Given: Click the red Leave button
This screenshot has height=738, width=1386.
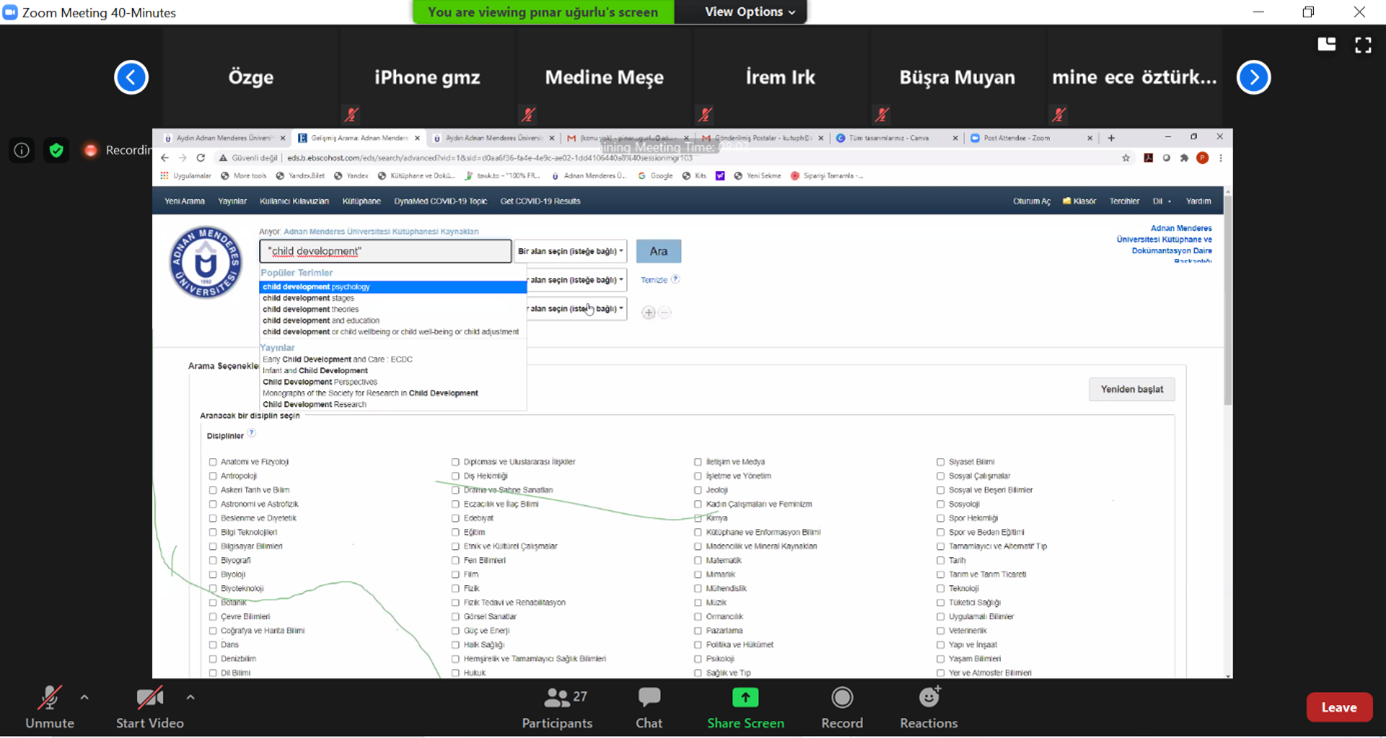Looking at the screenshot, I should [x=1338, y=707].
